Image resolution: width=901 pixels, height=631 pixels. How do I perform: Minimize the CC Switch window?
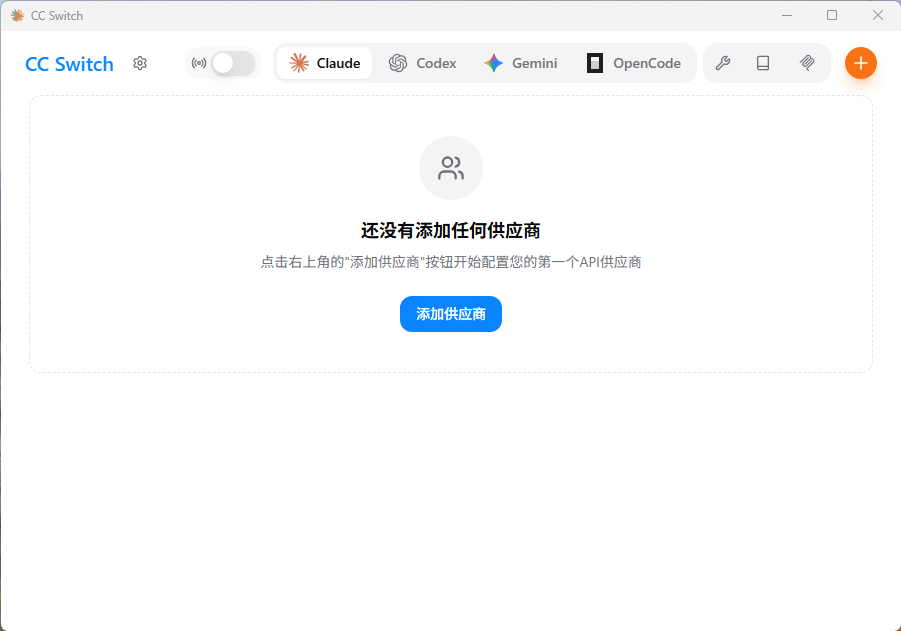(x=787, y=15)
